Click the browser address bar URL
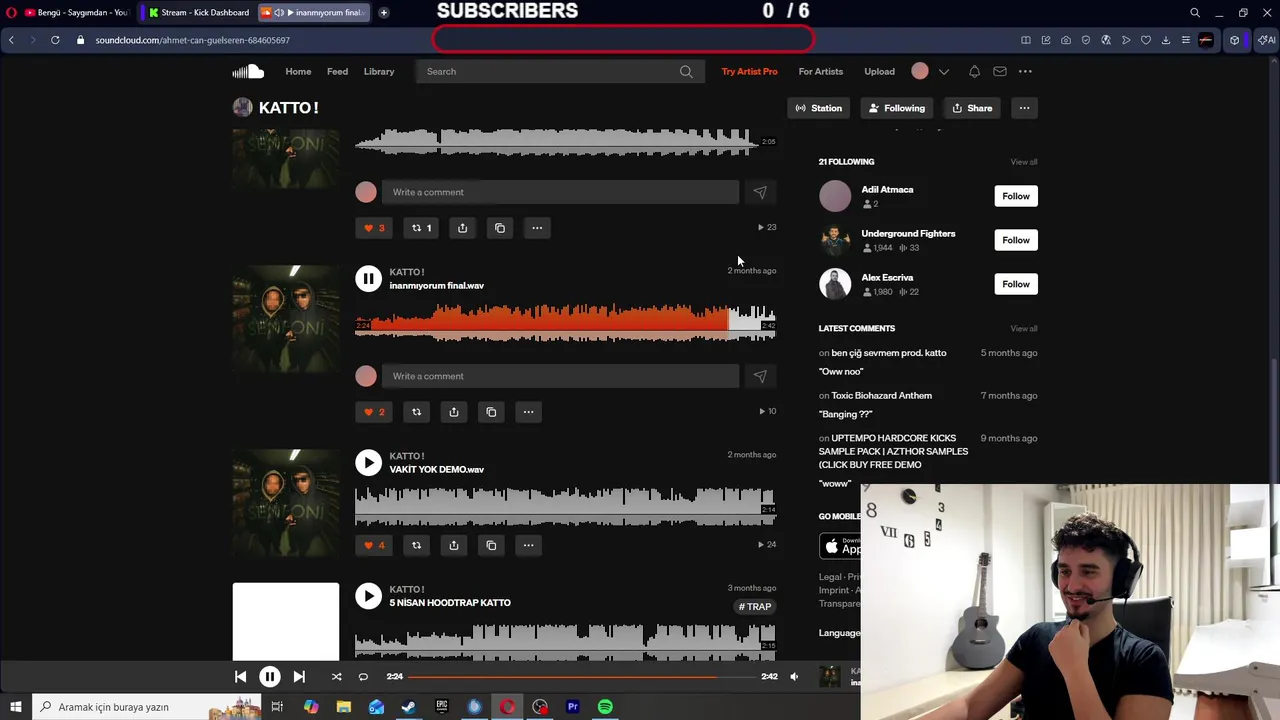The height and width of the screenshot is (720, 1280). click(193, 40)
